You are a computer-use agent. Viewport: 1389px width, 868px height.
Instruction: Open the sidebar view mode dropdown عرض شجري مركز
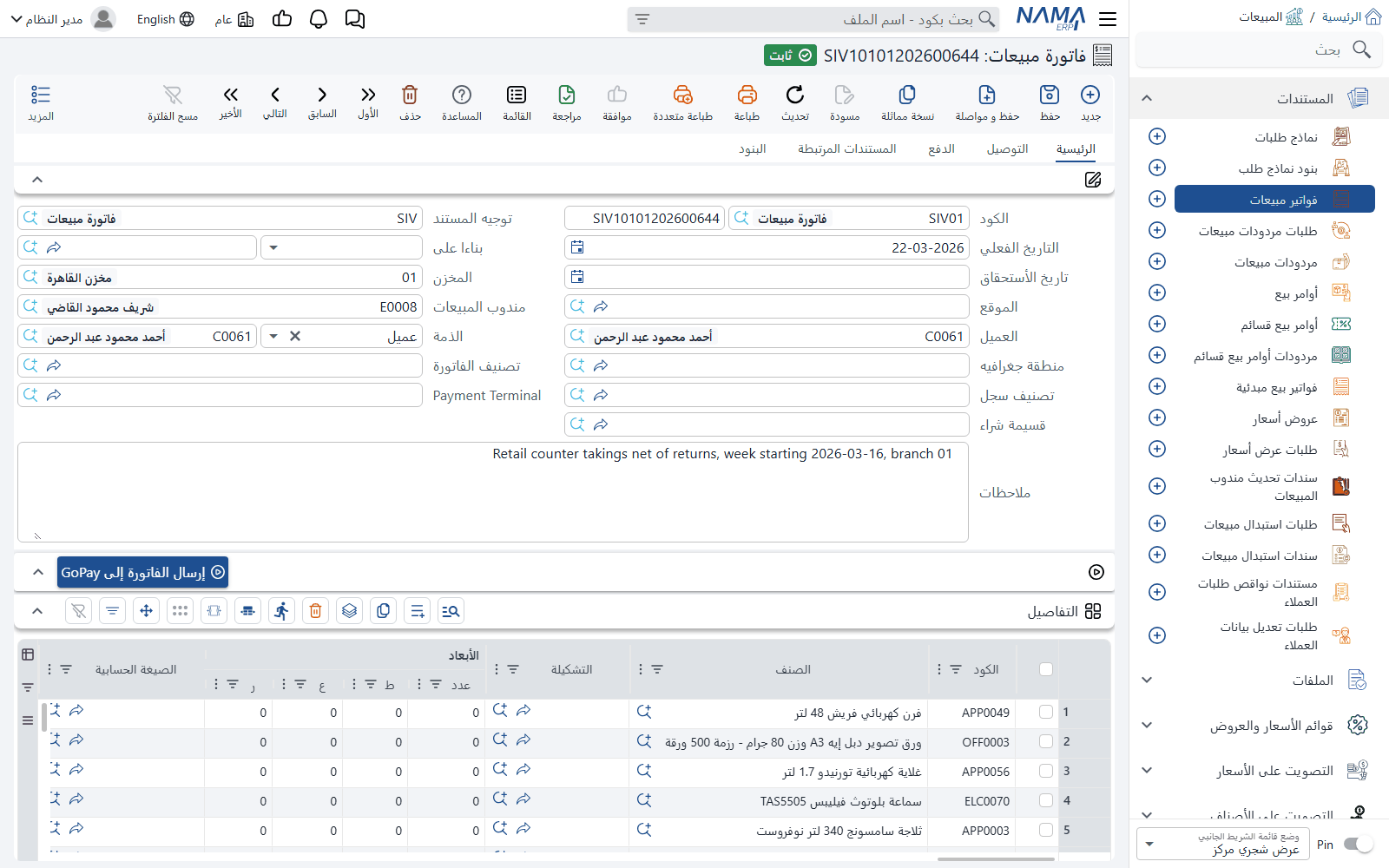(1222, 844)
